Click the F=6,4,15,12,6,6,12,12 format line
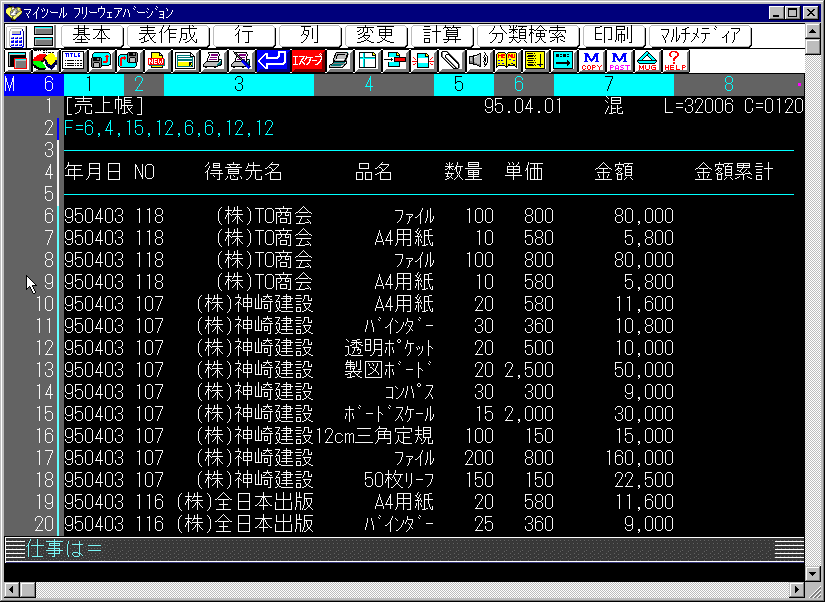 [169, 128]
